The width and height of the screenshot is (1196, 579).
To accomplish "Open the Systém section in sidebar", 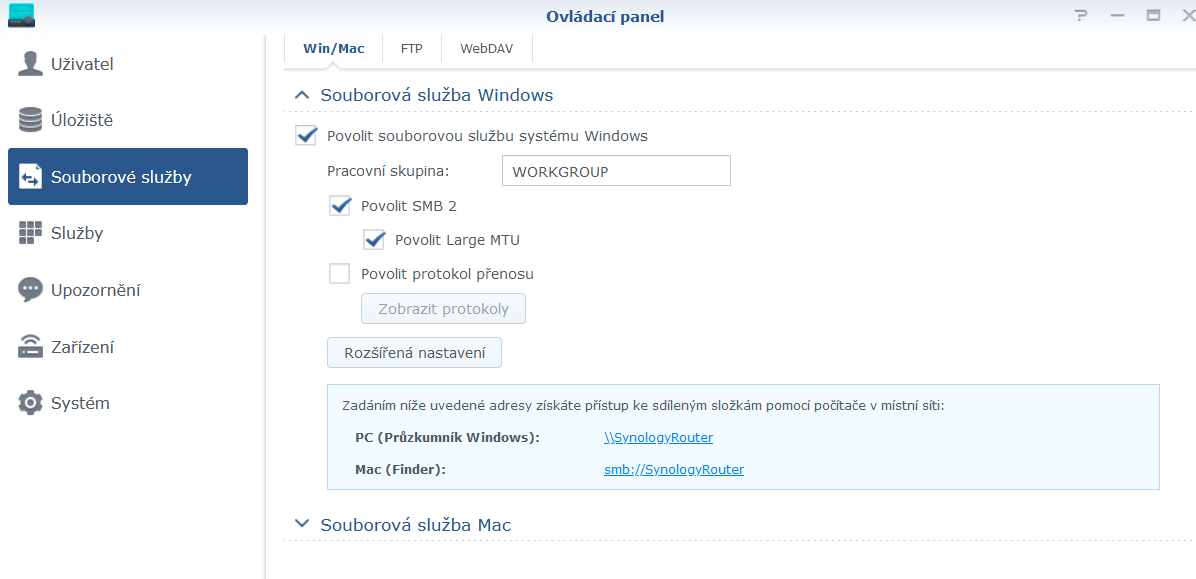I will (x=76, y=402).
